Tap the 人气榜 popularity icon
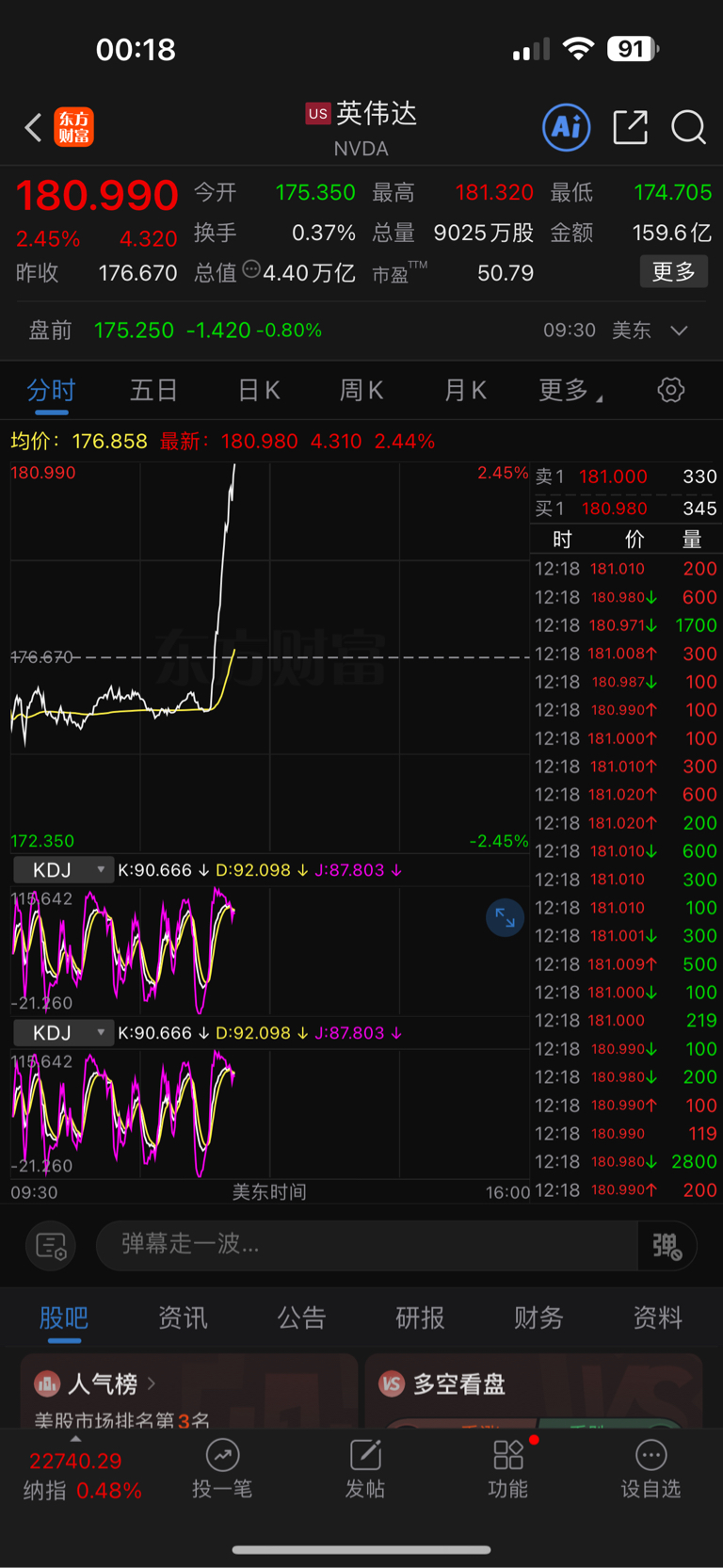The image size is (723, 1568). click(x=47, y=1383)
